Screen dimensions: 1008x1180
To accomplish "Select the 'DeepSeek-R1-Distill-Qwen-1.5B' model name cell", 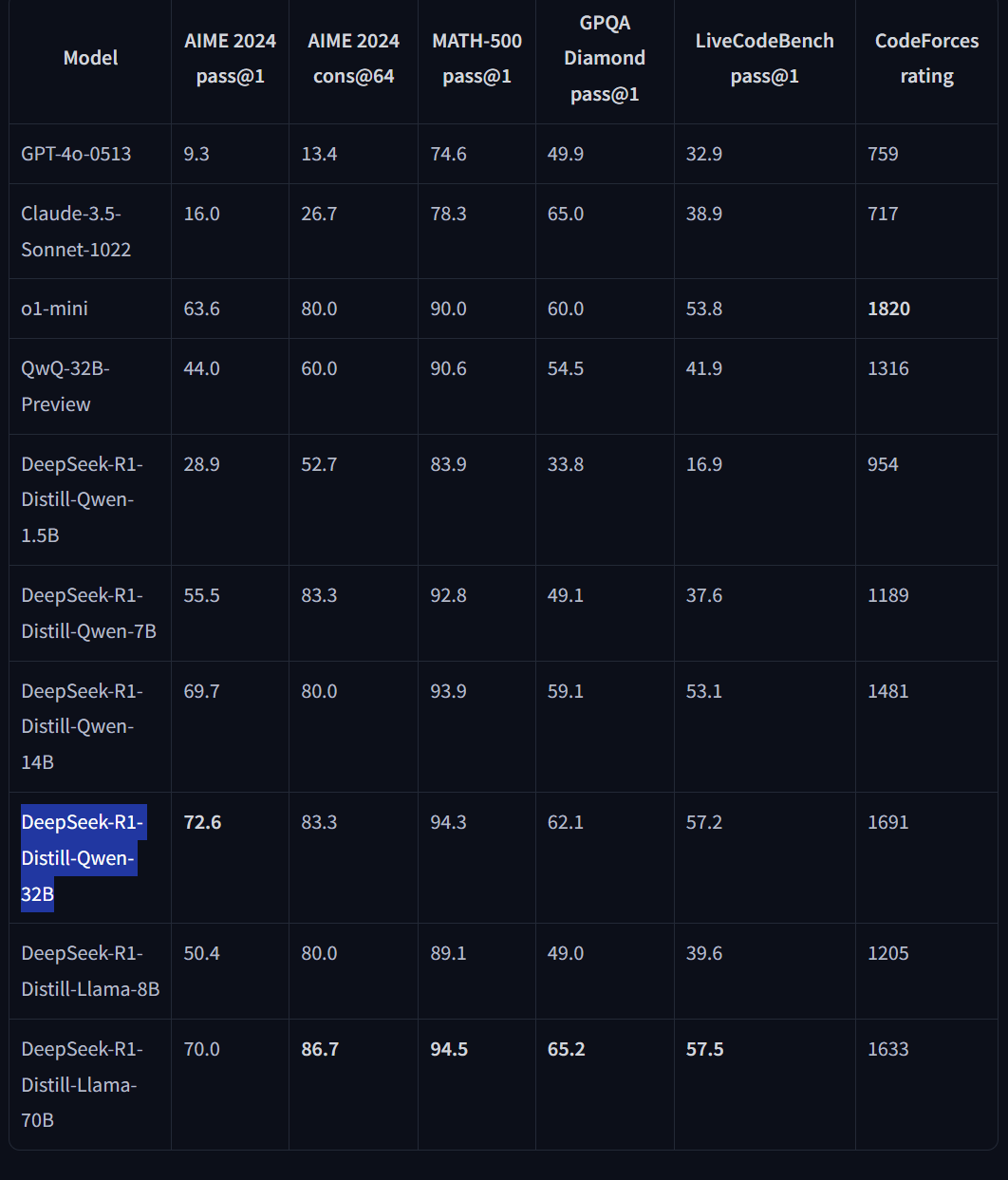I will pos(90,500).
